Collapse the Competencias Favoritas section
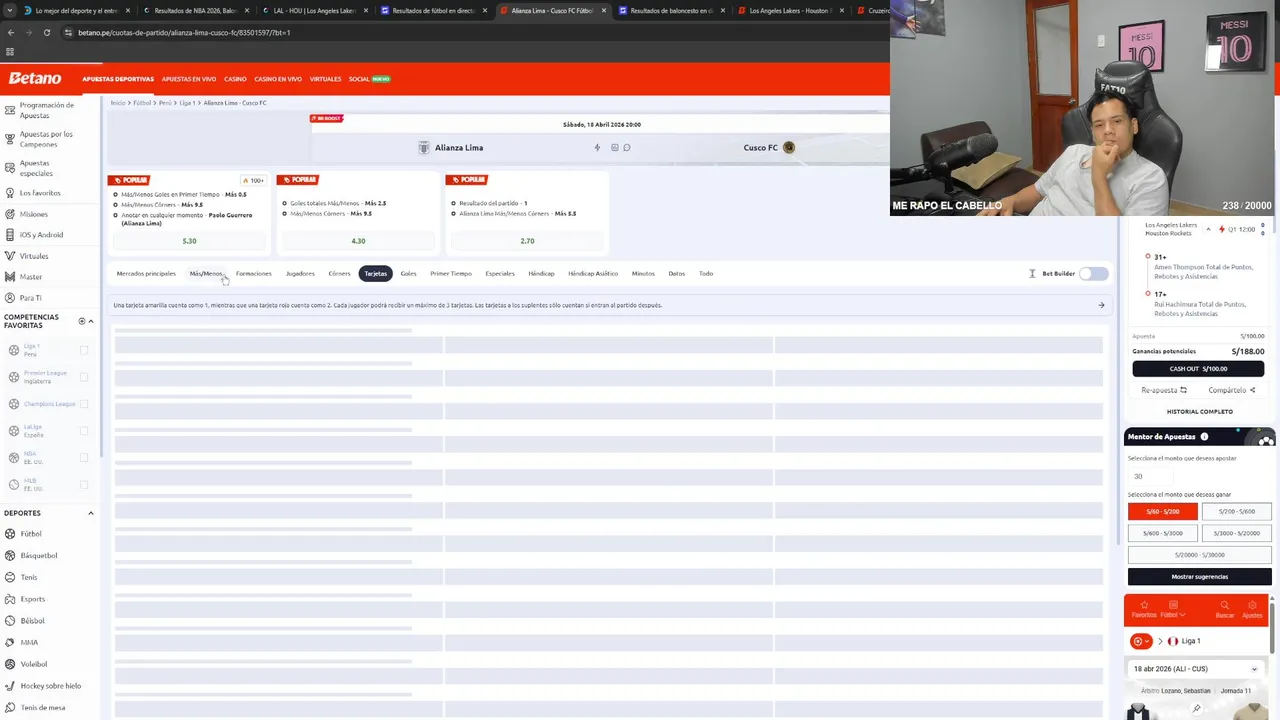The width and height of the screenshot is (1280, 720). [x=91, y=321]
